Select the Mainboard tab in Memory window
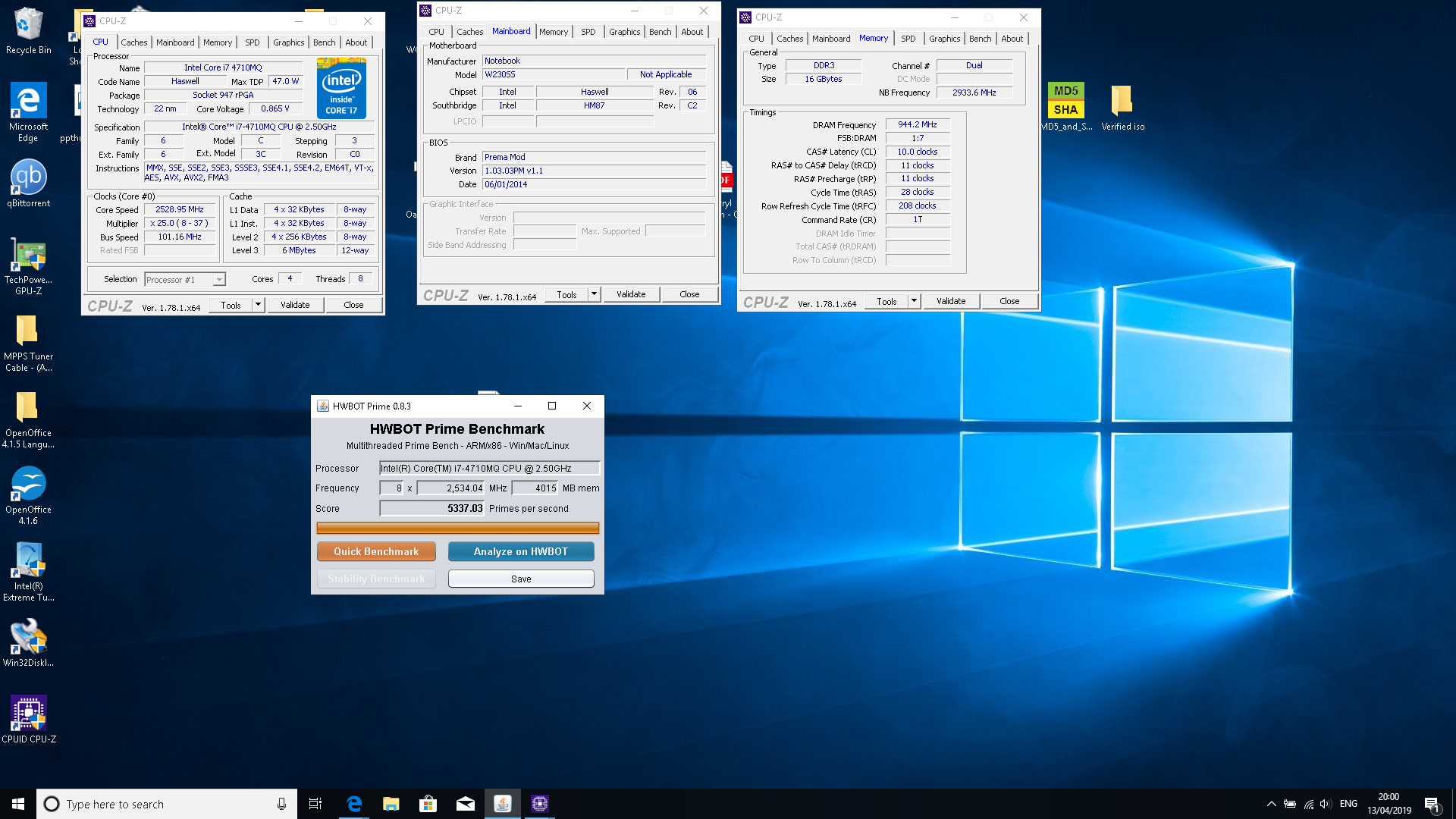1456x819 pixels. [x=831, y=39]
